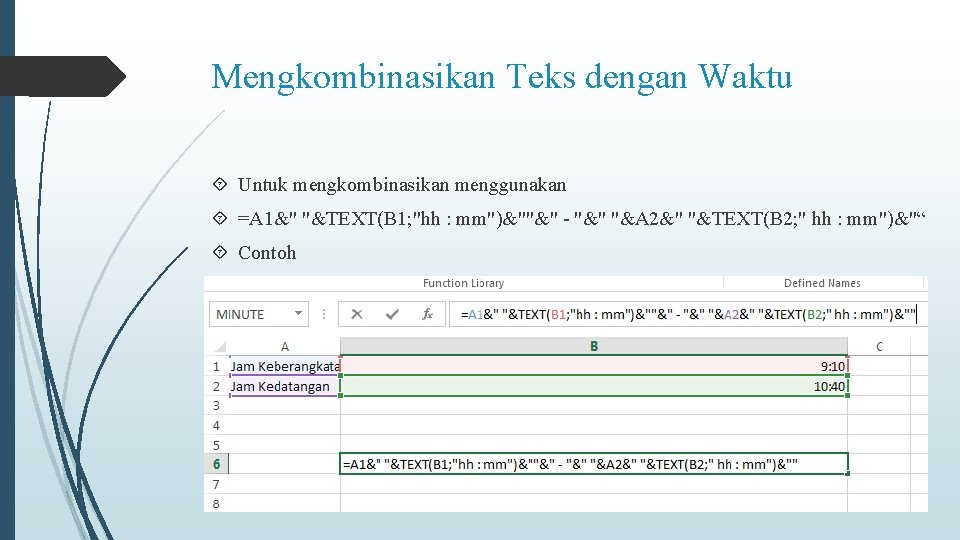Image resolution: width=960 pixels, height=540 pixels.
Task: Click the Name Box showing MINUTE
Action: [258, 314]
